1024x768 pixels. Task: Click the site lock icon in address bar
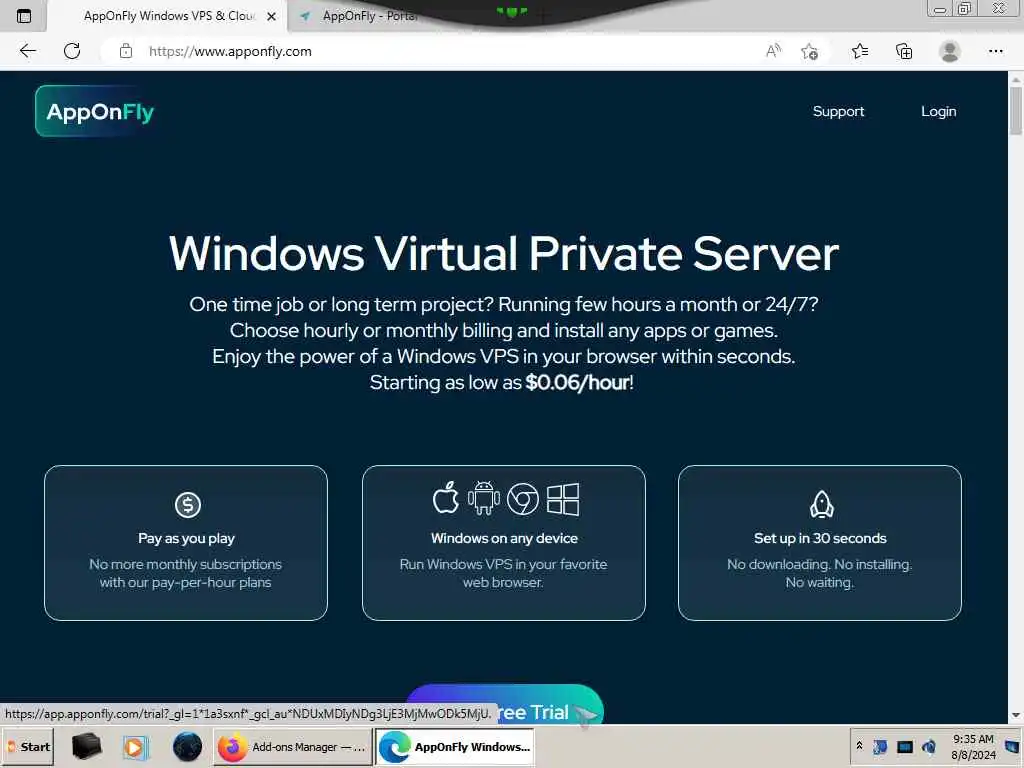pos(126,51)
